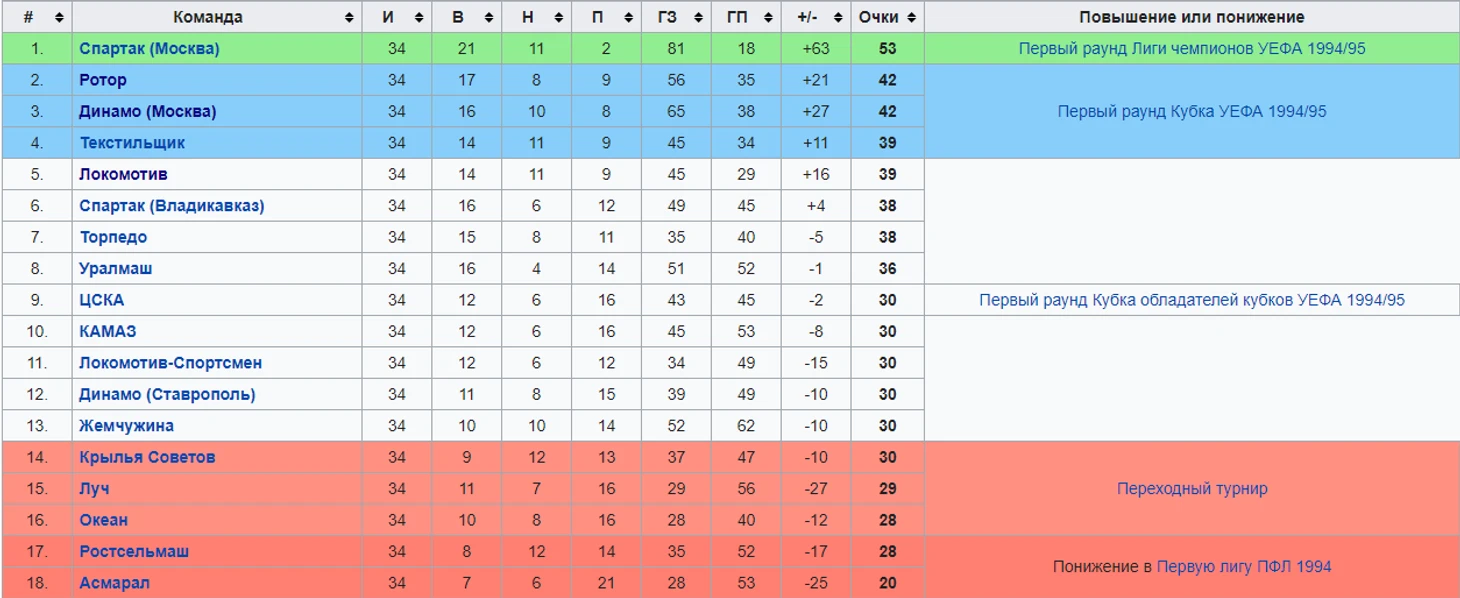
Task: Click sort arrows in Команда column header
Action: pyautogui.click(x=349, y=17)
